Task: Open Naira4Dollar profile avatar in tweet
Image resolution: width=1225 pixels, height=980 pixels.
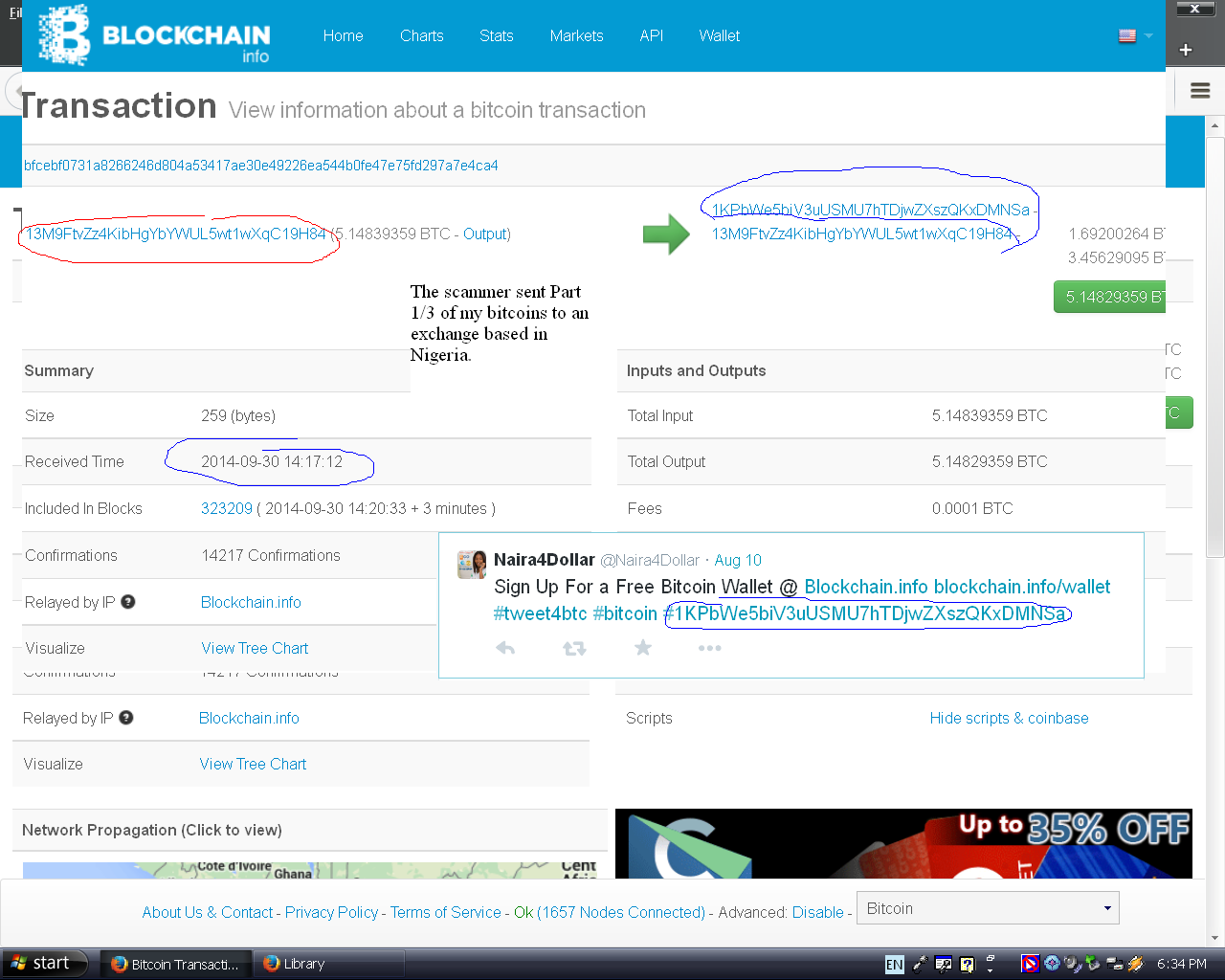Action: [x=472, y=565]
